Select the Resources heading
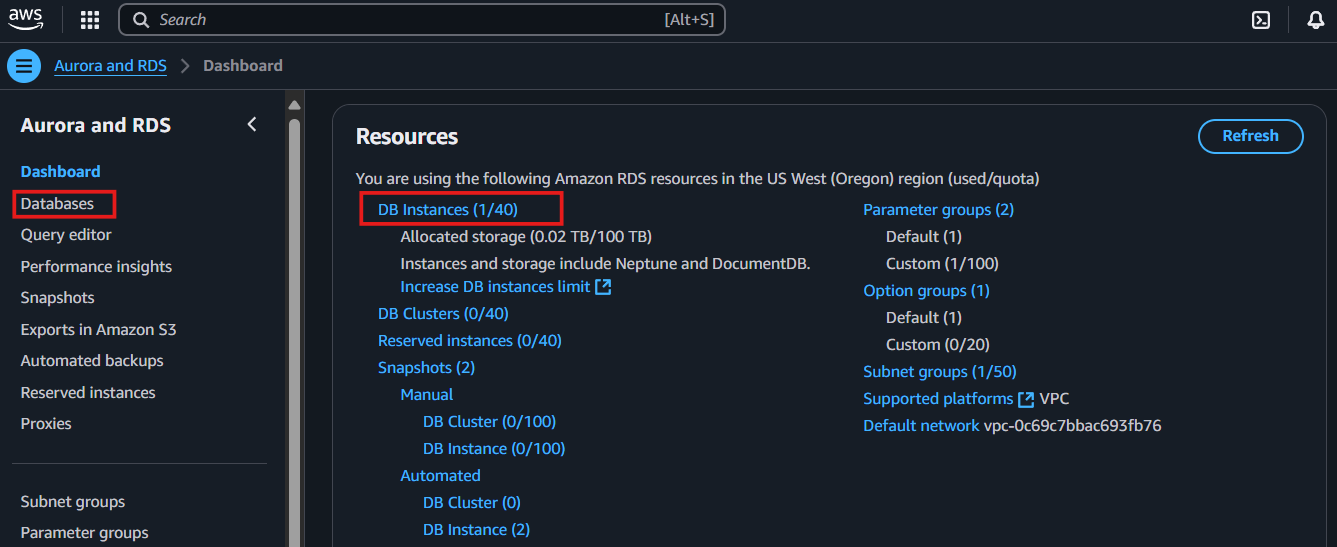This screenshot has height=547, width=1337. (x=407, y=137)
